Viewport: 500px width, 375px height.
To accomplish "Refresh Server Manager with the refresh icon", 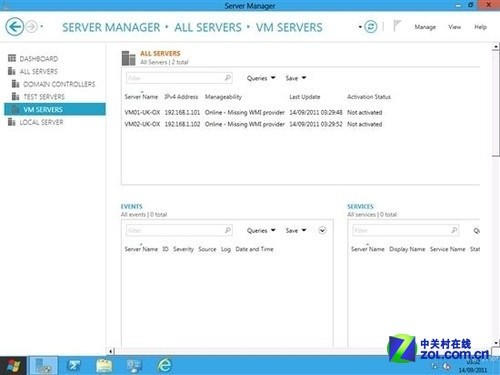I will point(370,27).
